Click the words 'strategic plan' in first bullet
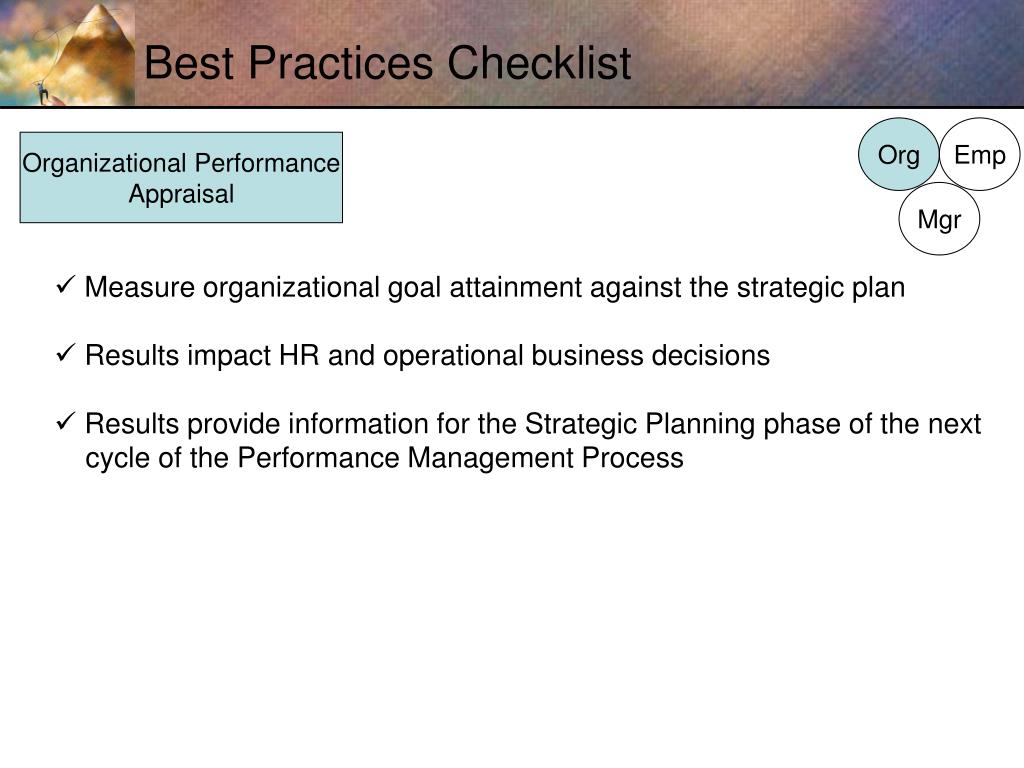The image size is (1024, 768). (821, 288)
